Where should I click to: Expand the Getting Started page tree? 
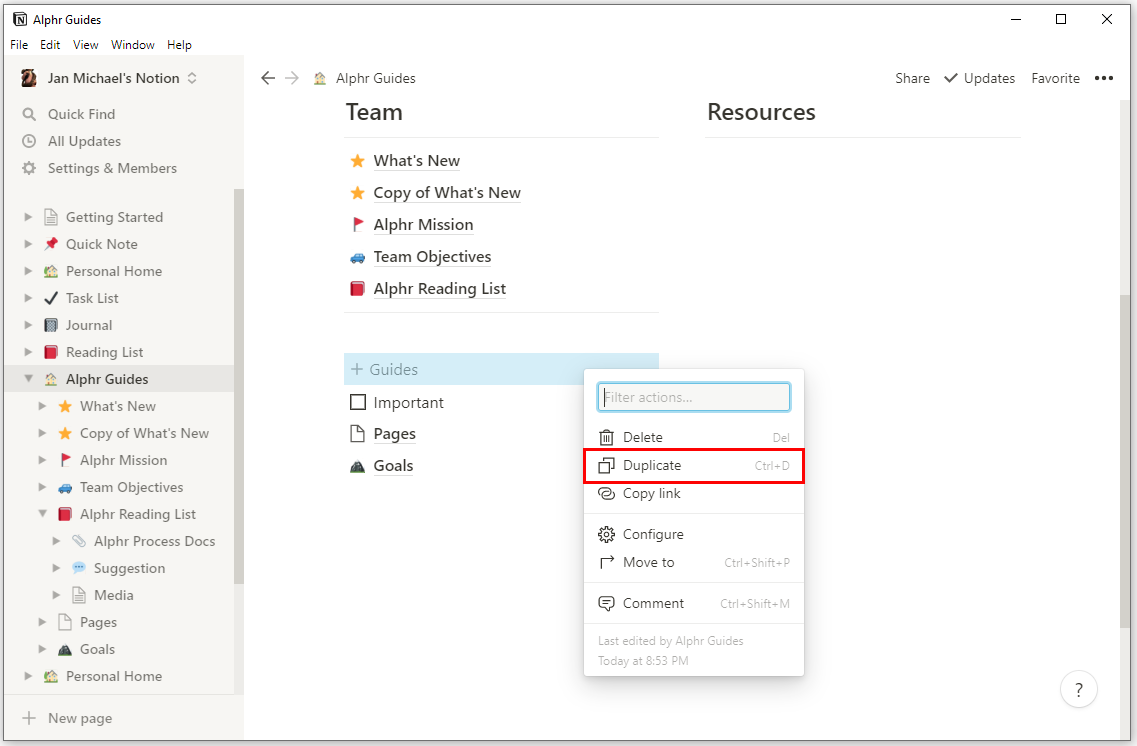[29, 217]
